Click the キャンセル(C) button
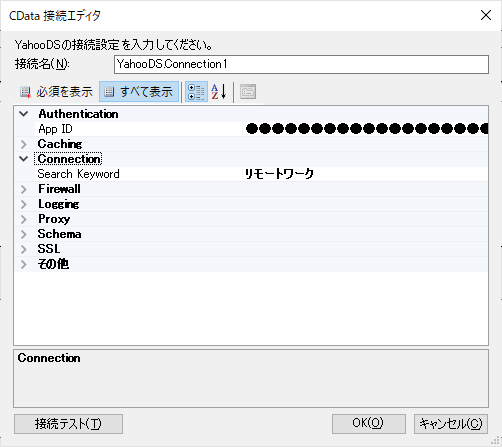The height and width of the screenshot is (447, 502). (451, 424)
